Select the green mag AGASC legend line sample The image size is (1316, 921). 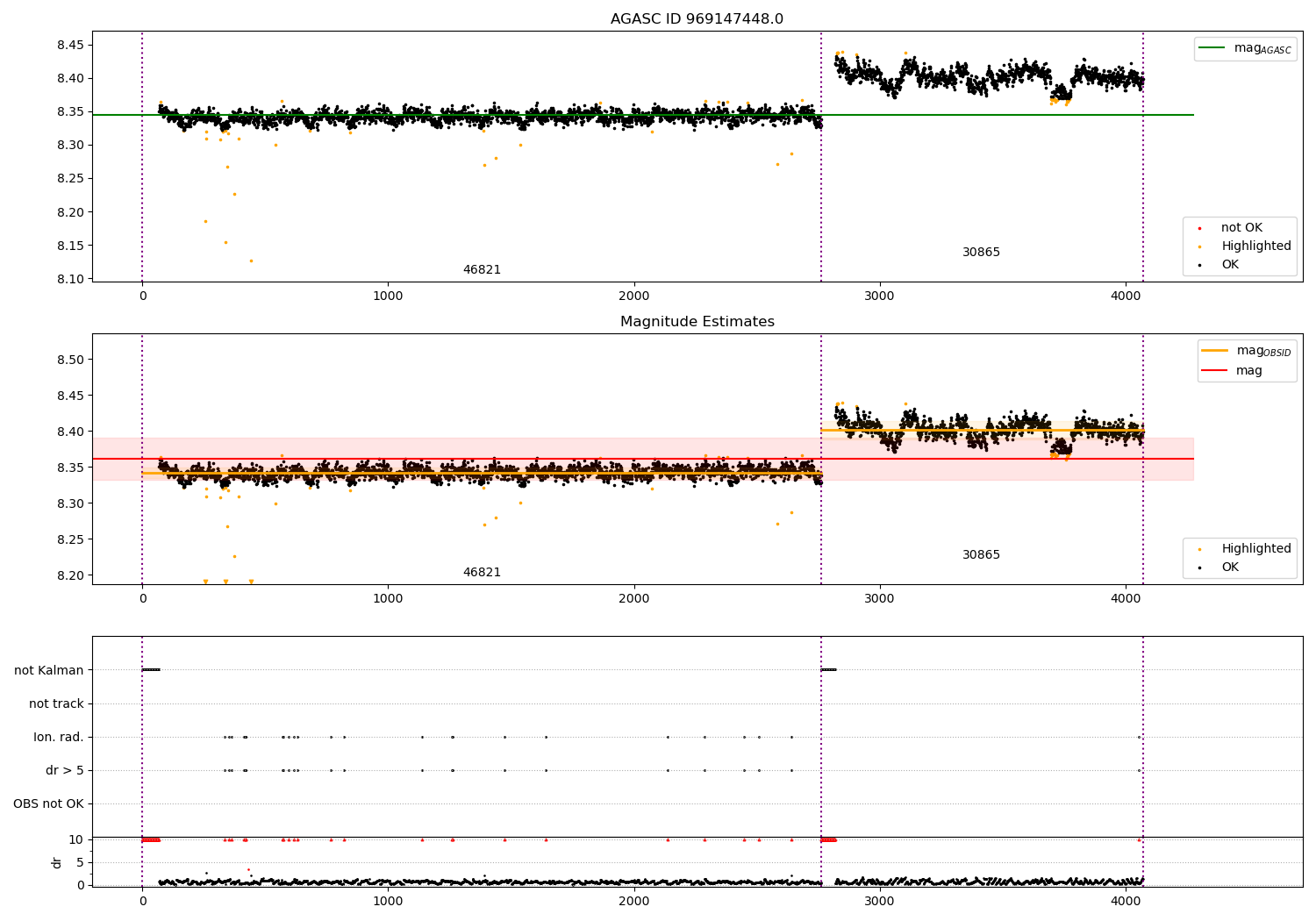[1213, 48]
